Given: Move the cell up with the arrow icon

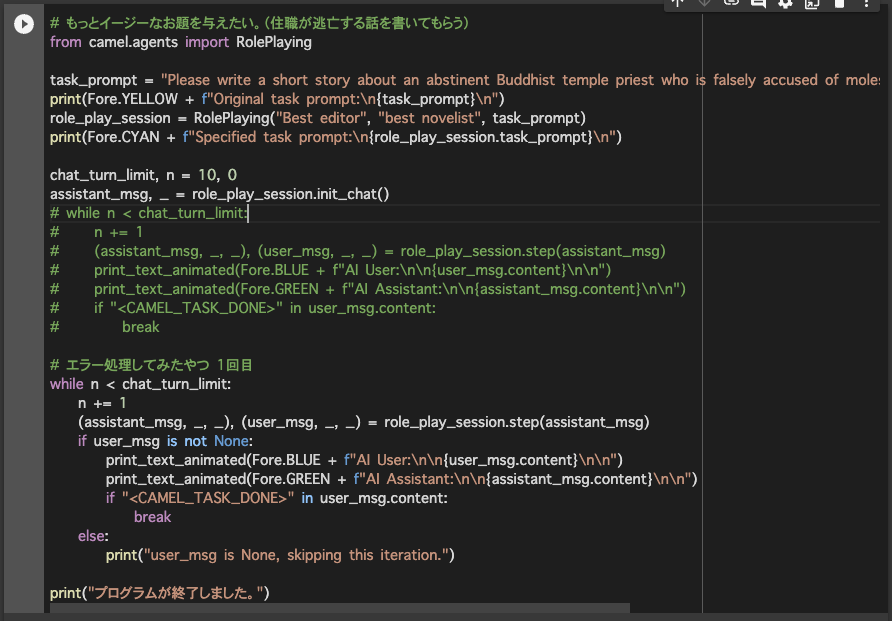Looking at the screenshot, I should click(x=677, y=3).
